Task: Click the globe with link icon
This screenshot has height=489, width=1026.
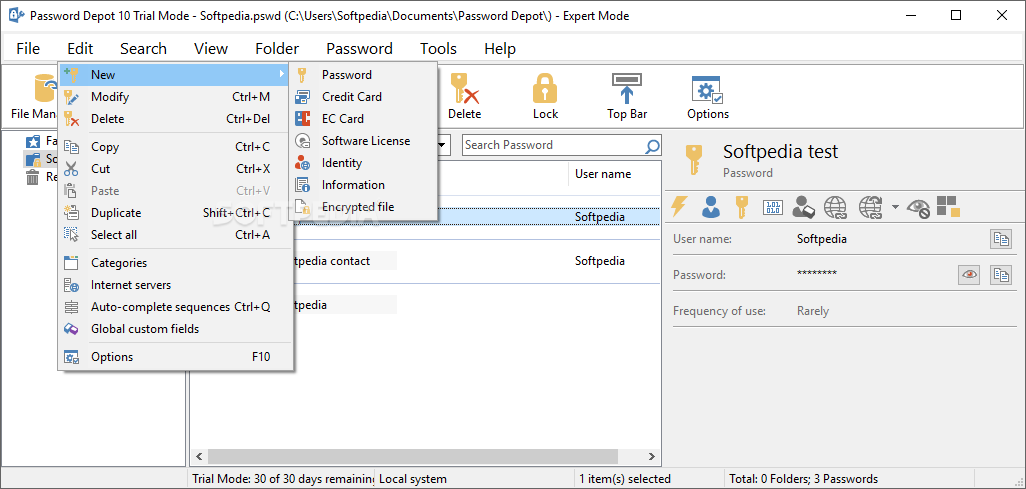Action: (835, 207)
